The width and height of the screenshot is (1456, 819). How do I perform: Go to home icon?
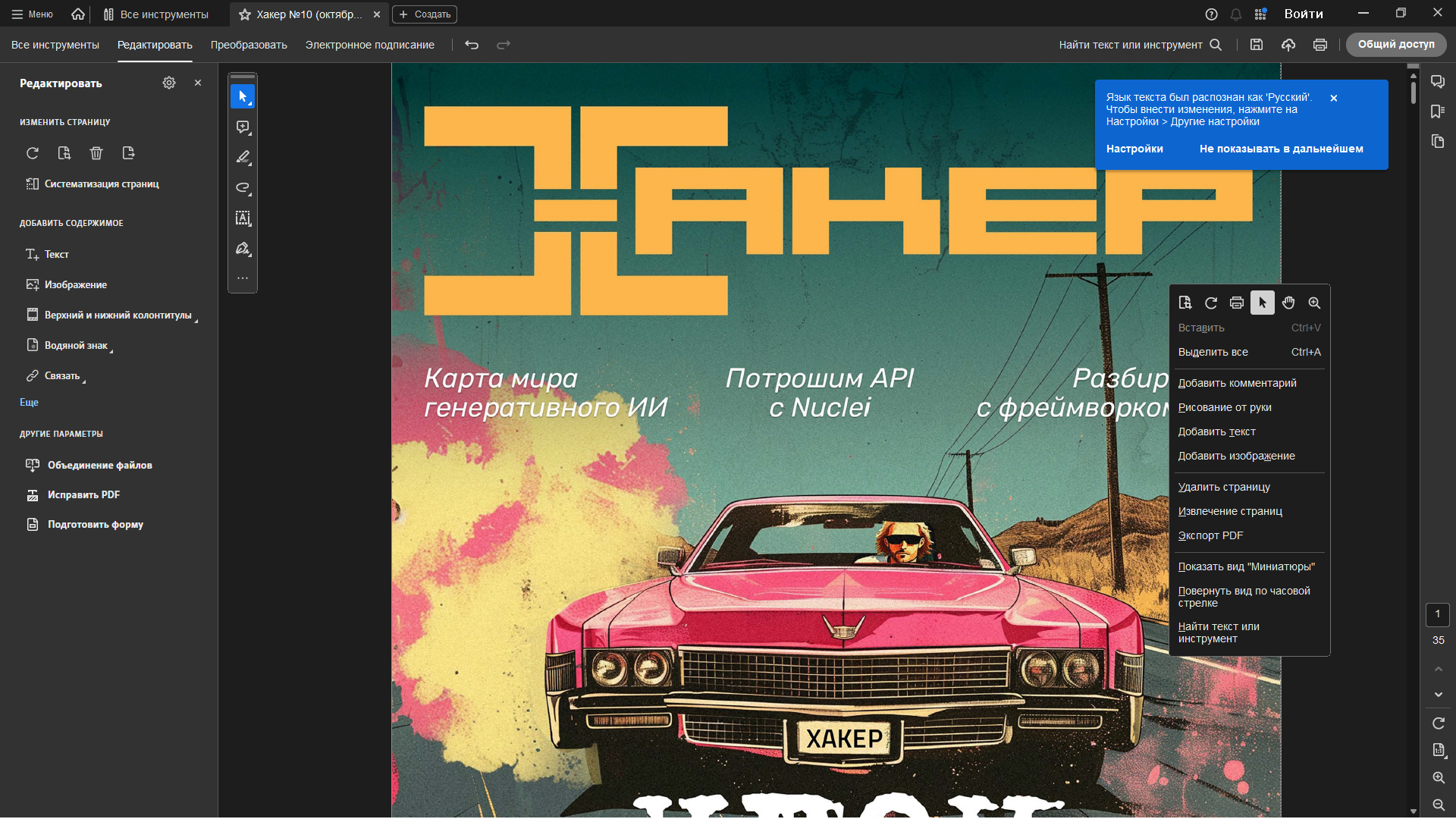pos(78,14)
